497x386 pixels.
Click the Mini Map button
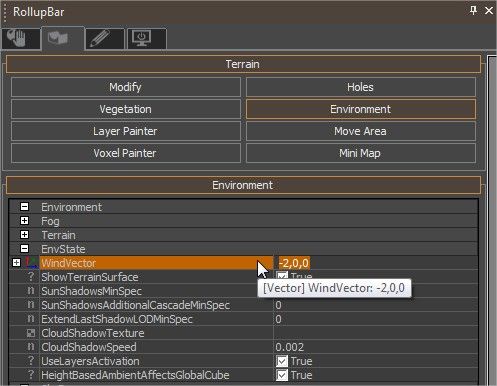pos(361,153)
